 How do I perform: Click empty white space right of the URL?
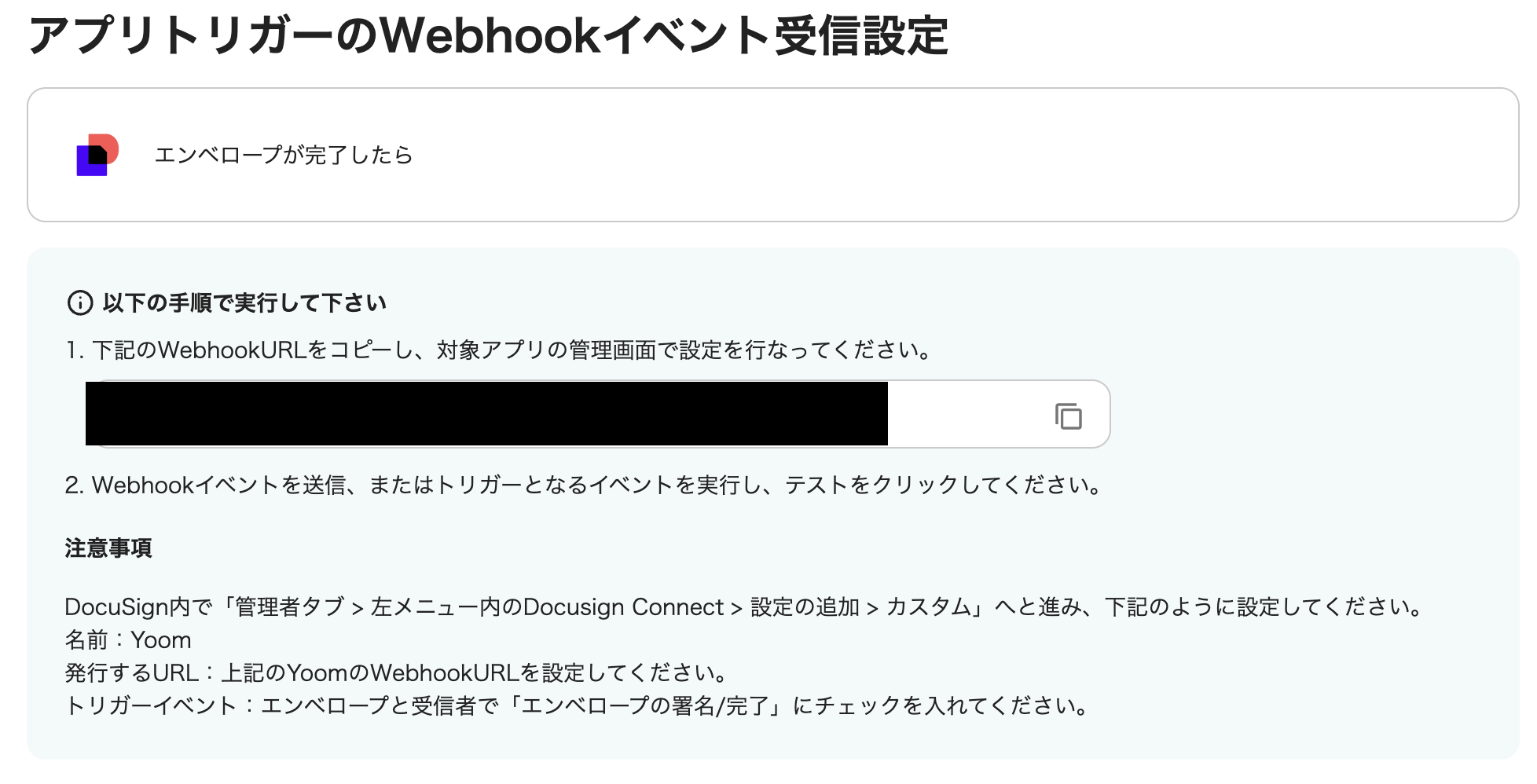tap(967, 414)
